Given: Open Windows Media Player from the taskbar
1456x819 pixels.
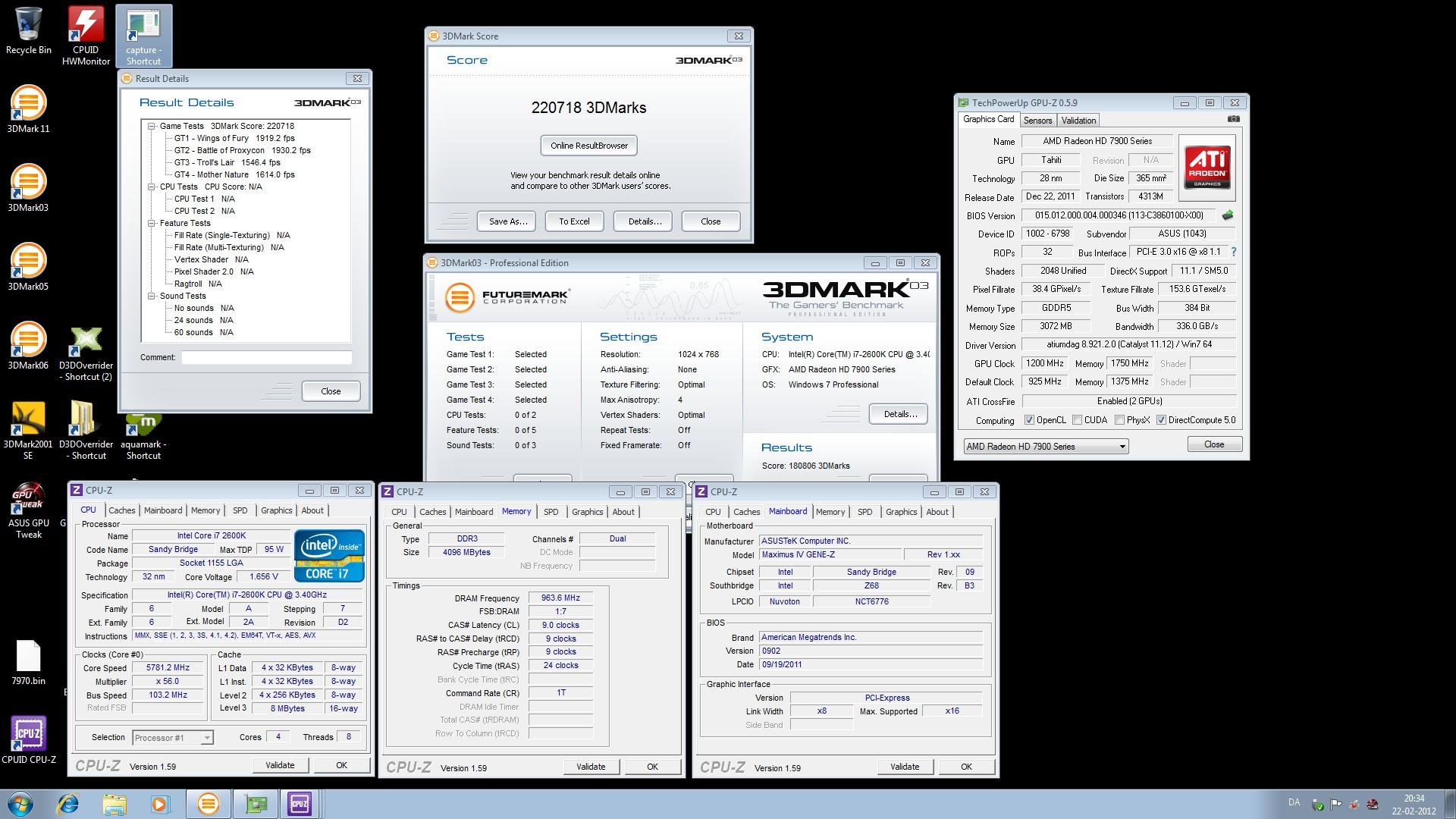Looking at the screenshot, I should (160, 804).
